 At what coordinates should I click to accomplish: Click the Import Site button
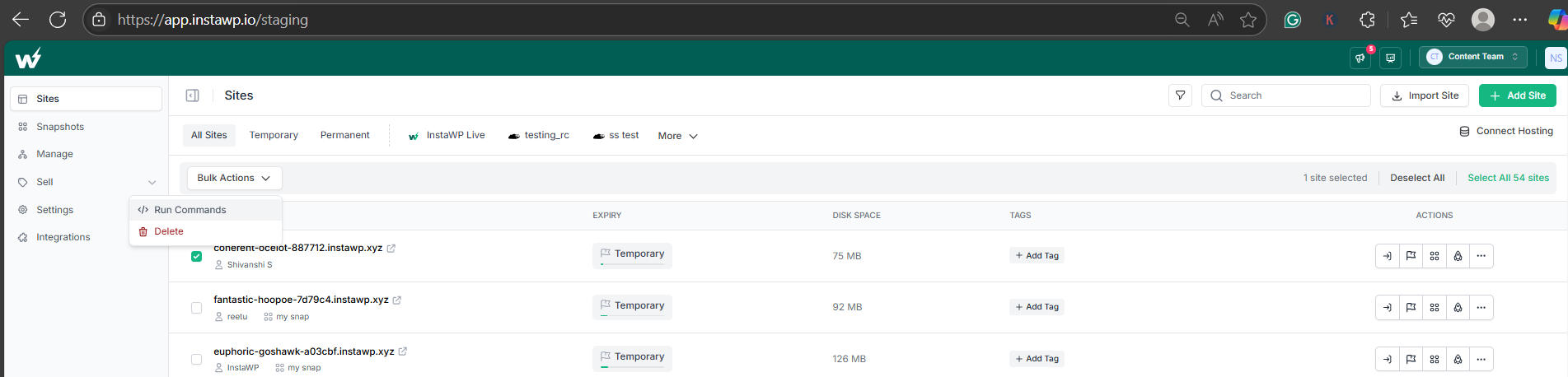[1425, 95]
